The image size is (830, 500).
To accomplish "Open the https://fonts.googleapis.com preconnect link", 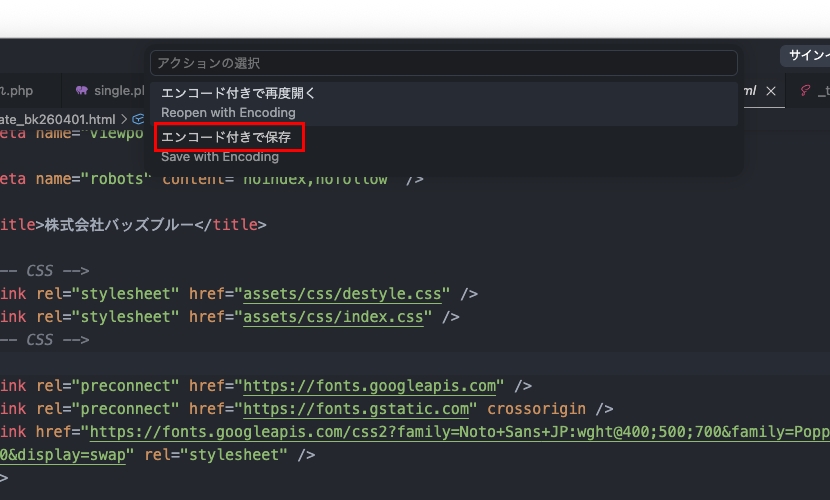I will click(369, 386).
